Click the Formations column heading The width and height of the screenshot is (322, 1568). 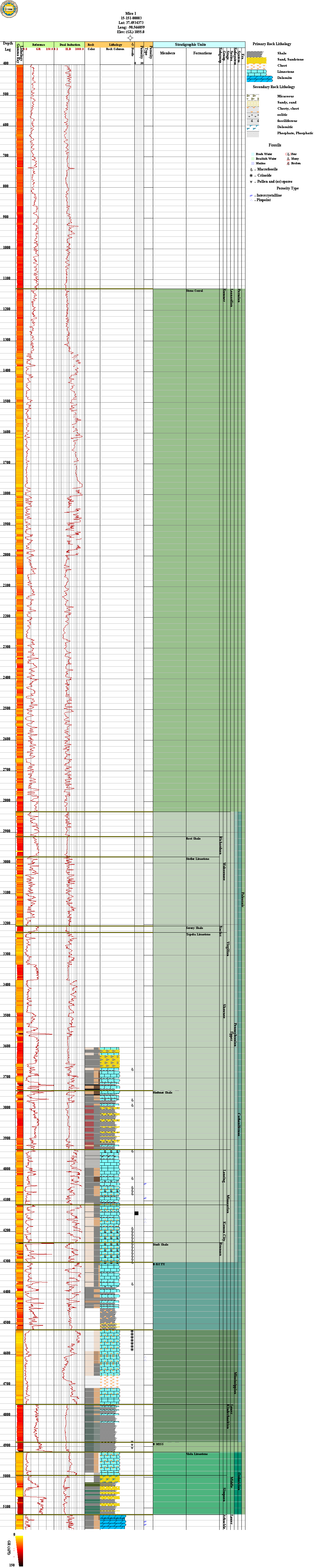[202, 53]
